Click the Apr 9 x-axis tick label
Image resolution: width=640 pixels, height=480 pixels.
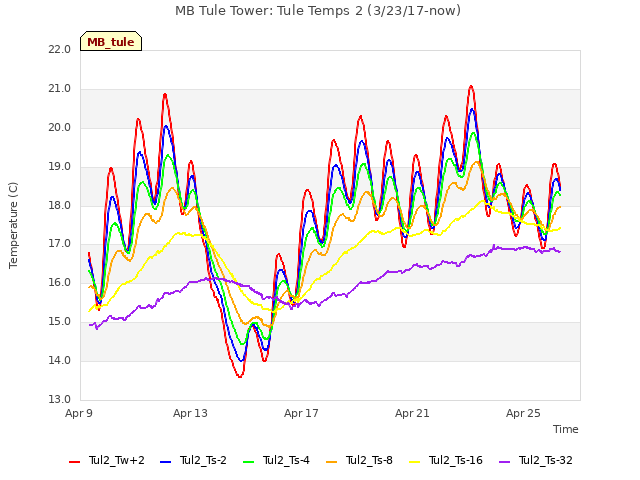(x=79, y=413)
